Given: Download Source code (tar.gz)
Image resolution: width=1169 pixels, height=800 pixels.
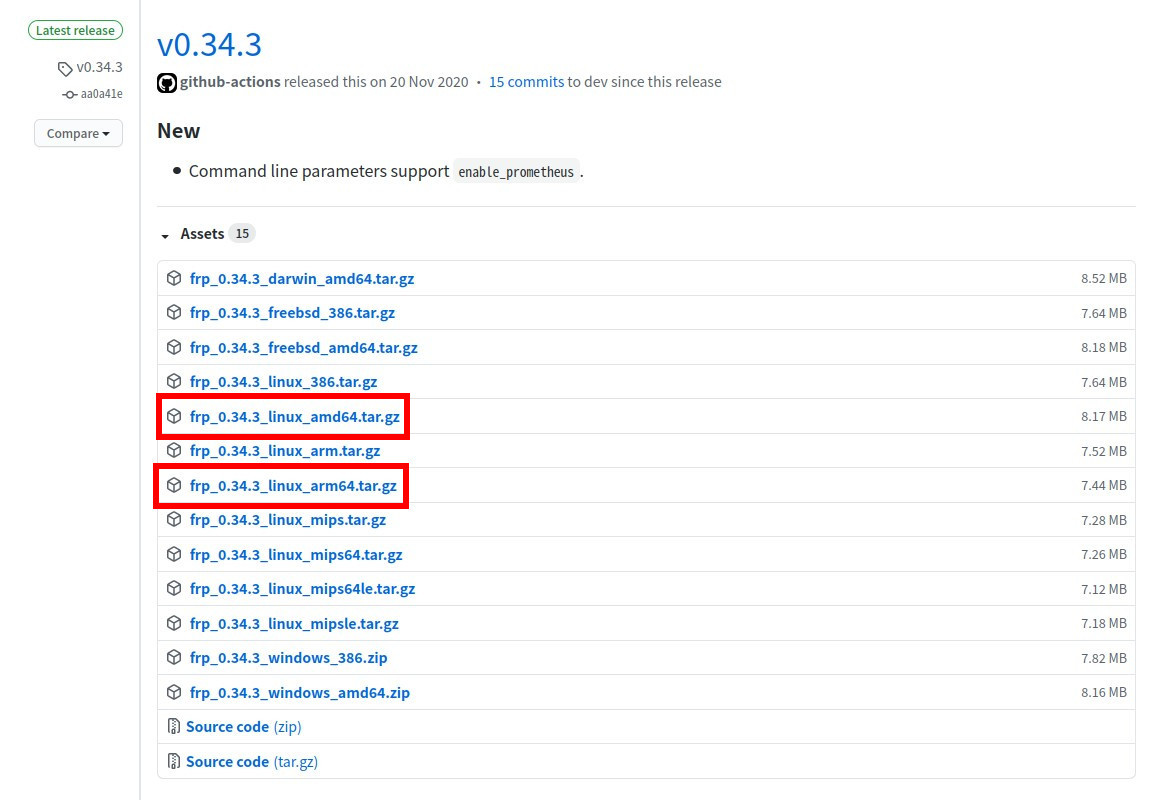Looking at the screenshot, I should (x=252, y=761).
